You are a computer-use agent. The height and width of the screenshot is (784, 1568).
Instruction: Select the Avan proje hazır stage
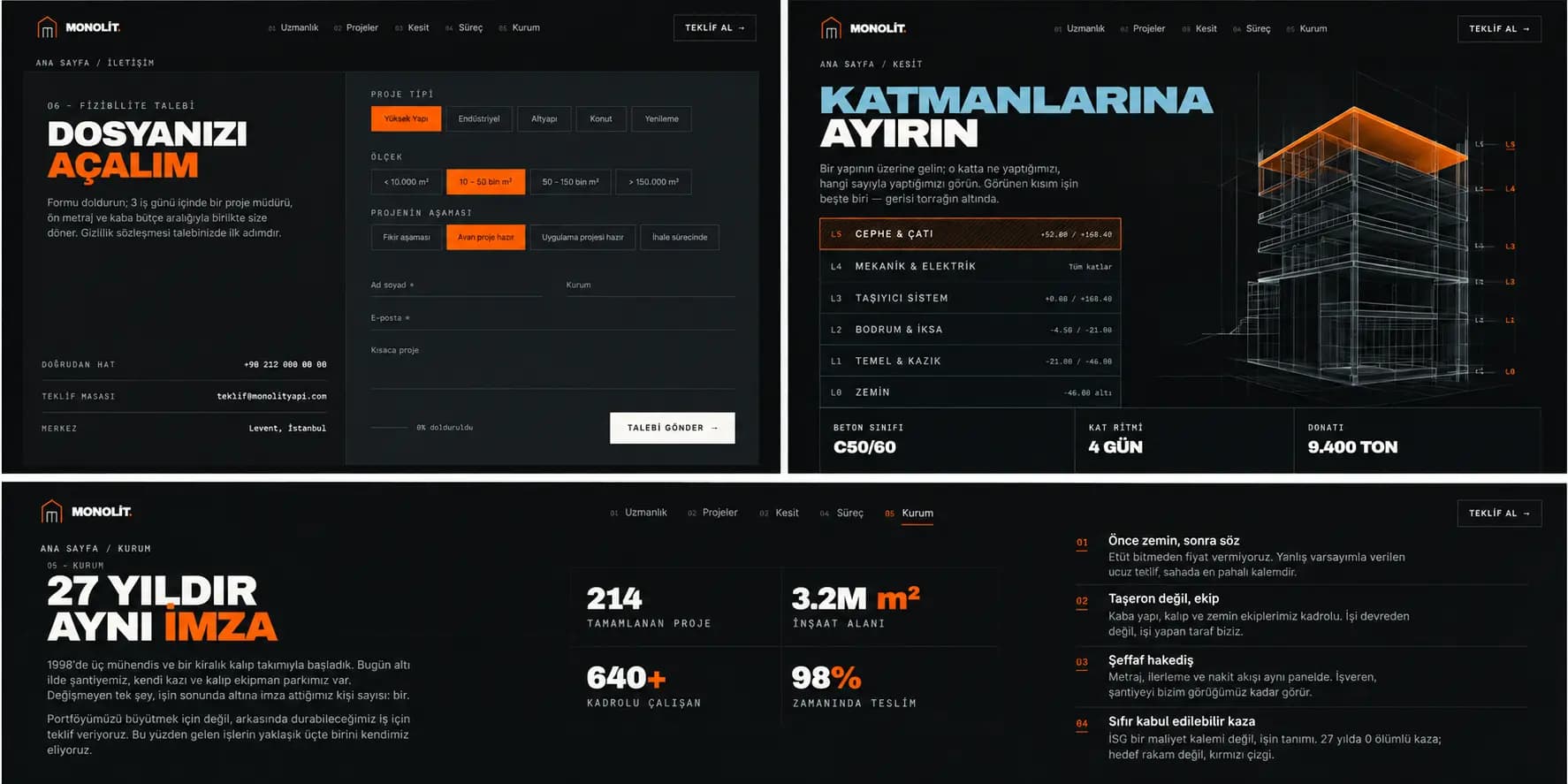[485, 237]
